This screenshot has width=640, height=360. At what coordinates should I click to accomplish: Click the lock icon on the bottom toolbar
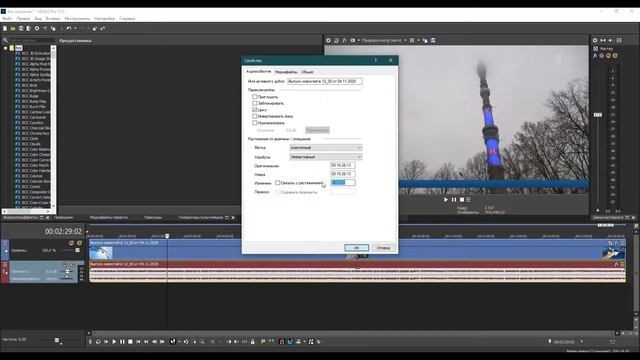tap(253, 342)
